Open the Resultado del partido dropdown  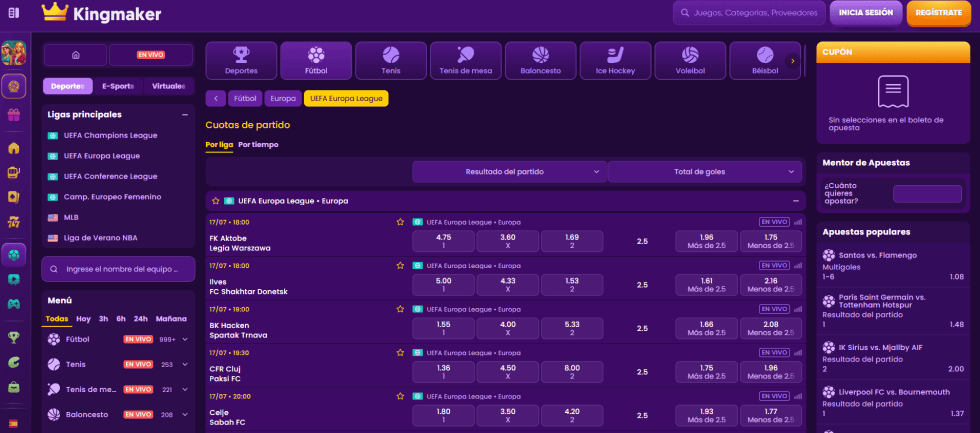pos(509,172)
